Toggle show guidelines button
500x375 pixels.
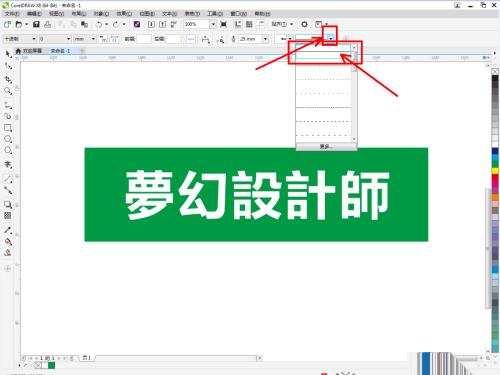(261, 24)
